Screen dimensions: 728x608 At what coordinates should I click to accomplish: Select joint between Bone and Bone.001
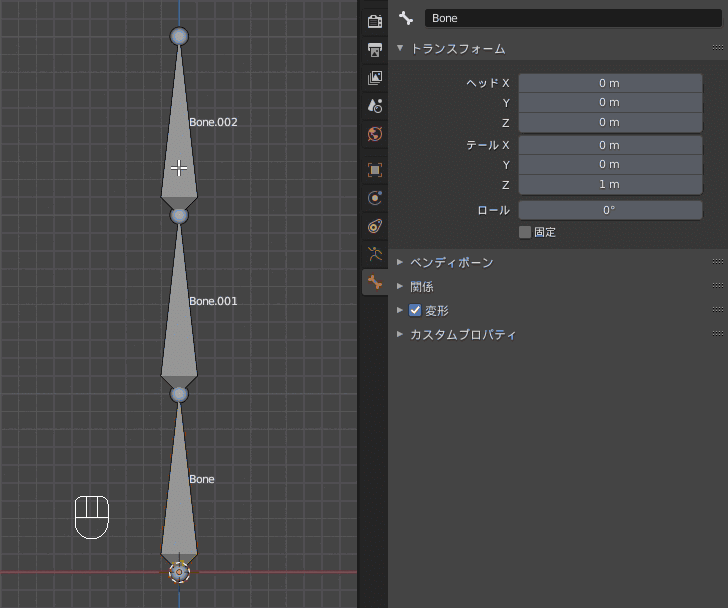coord(179,395)
